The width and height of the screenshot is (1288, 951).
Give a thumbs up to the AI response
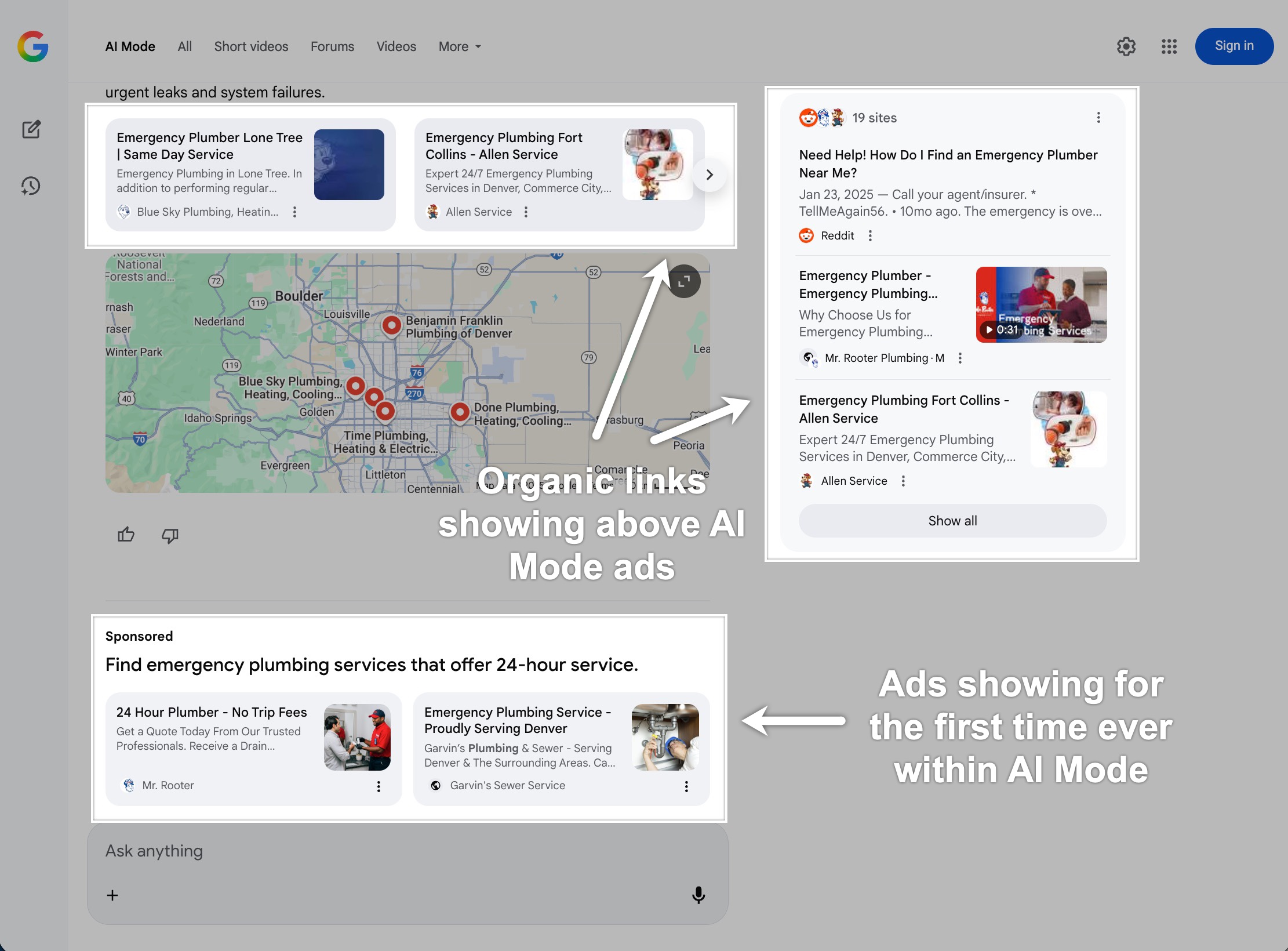click(126, 535)
